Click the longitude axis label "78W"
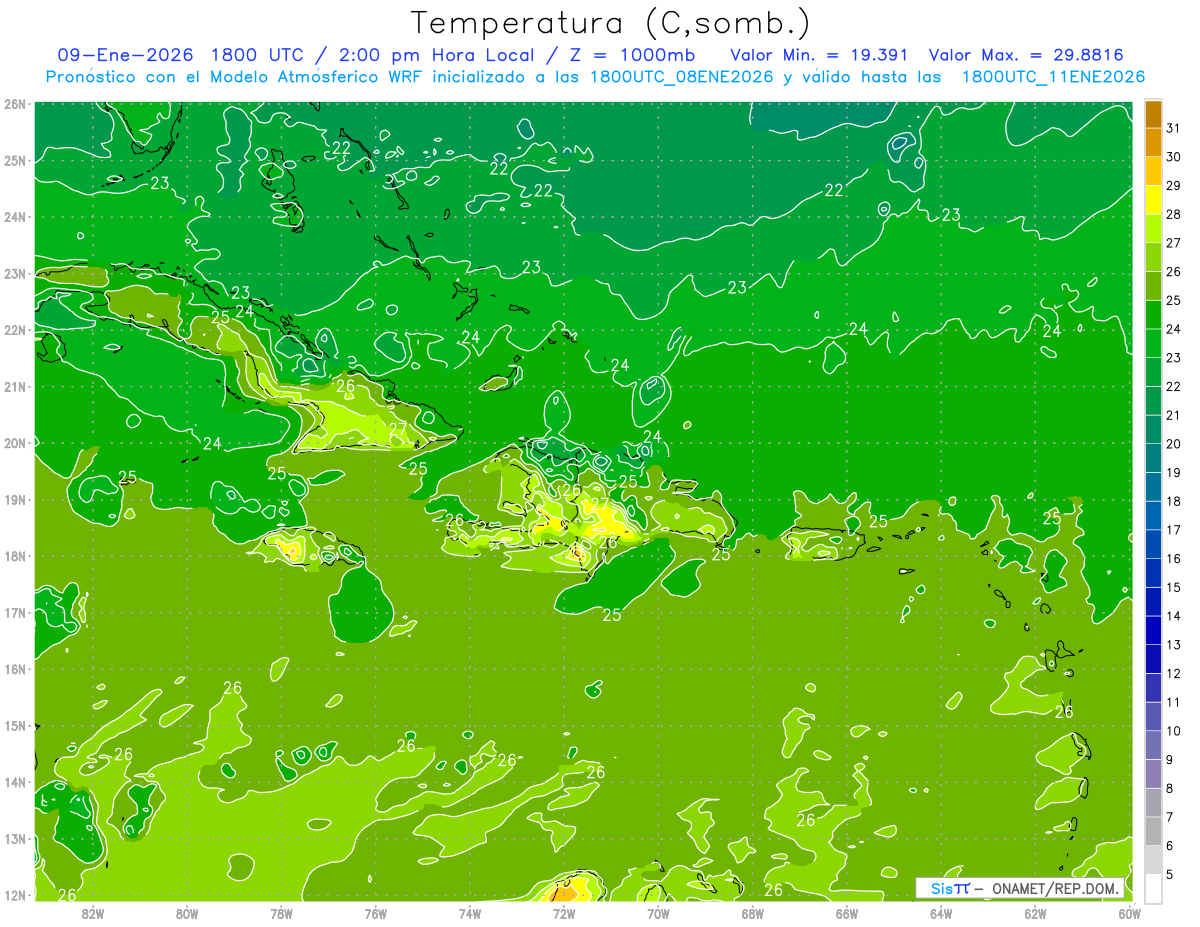Image resolution: width=1200 pixels, height=927 pixels. coord(281,913)
